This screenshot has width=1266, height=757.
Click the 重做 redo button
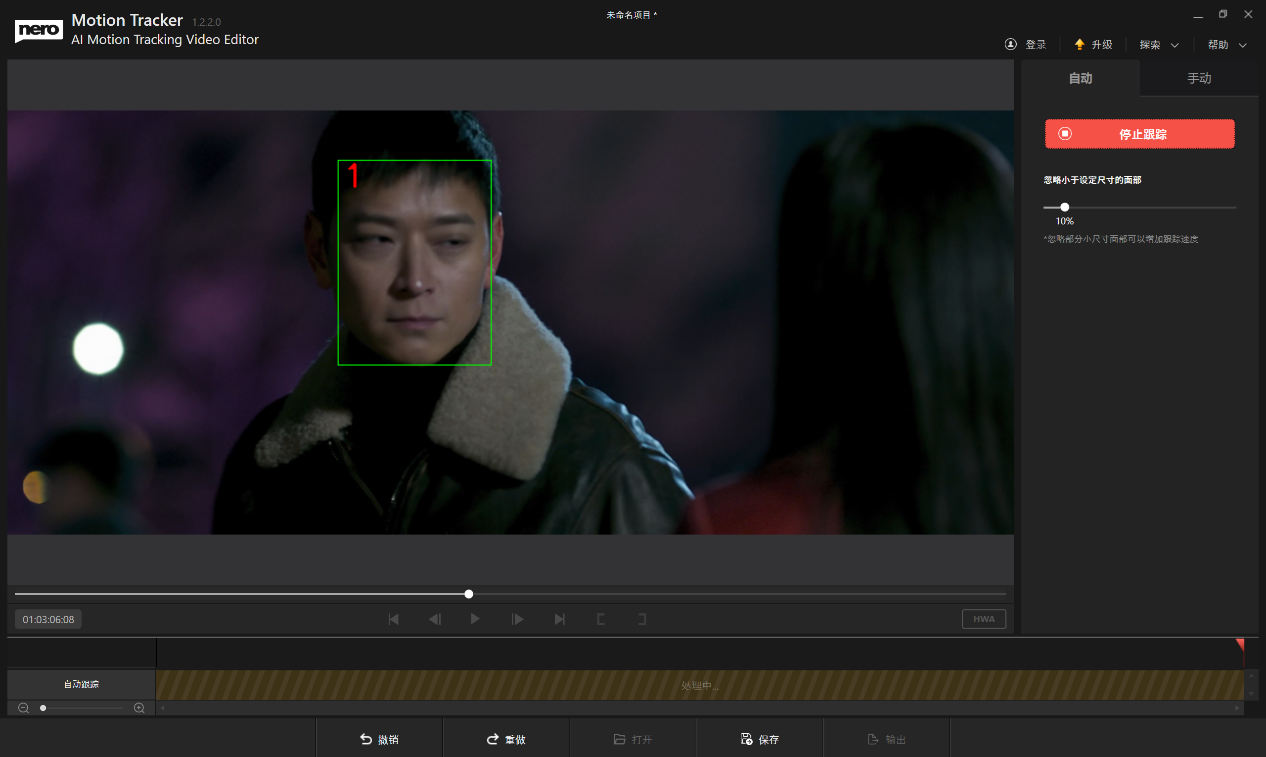point(506,739)
